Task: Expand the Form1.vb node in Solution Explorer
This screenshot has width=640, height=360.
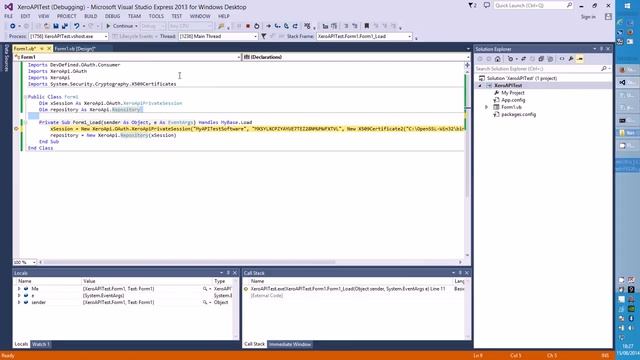Action: [486, 107]
